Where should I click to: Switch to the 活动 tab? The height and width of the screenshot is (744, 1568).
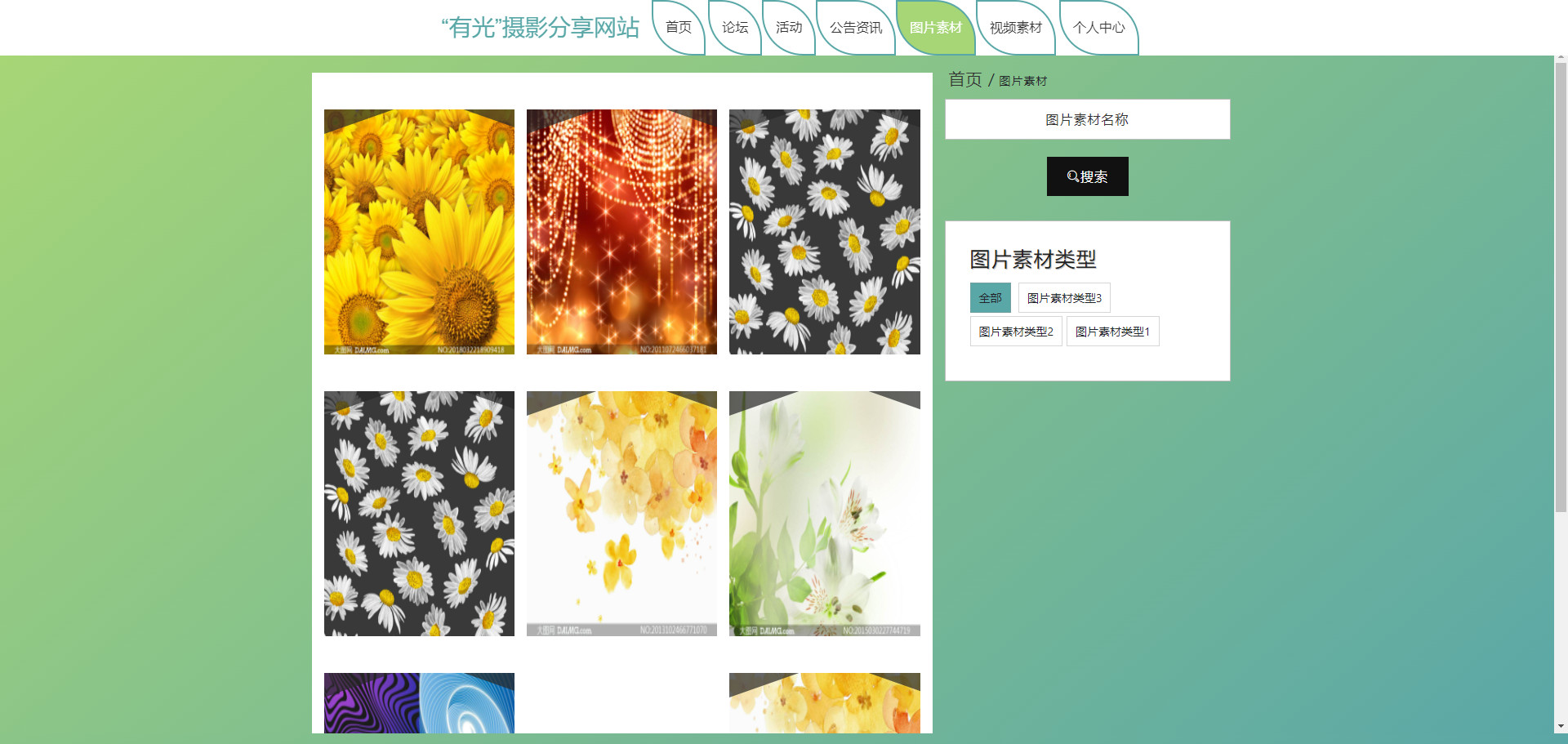789,28
